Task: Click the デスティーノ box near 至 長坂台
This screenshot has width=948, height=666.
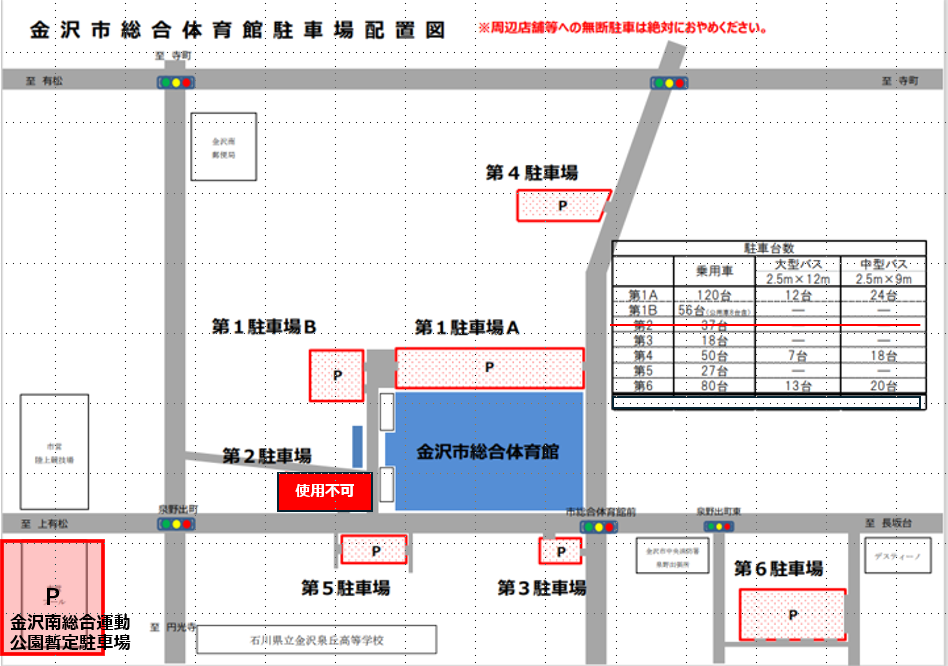Action: pyautogui.click(x=898, y=554)
